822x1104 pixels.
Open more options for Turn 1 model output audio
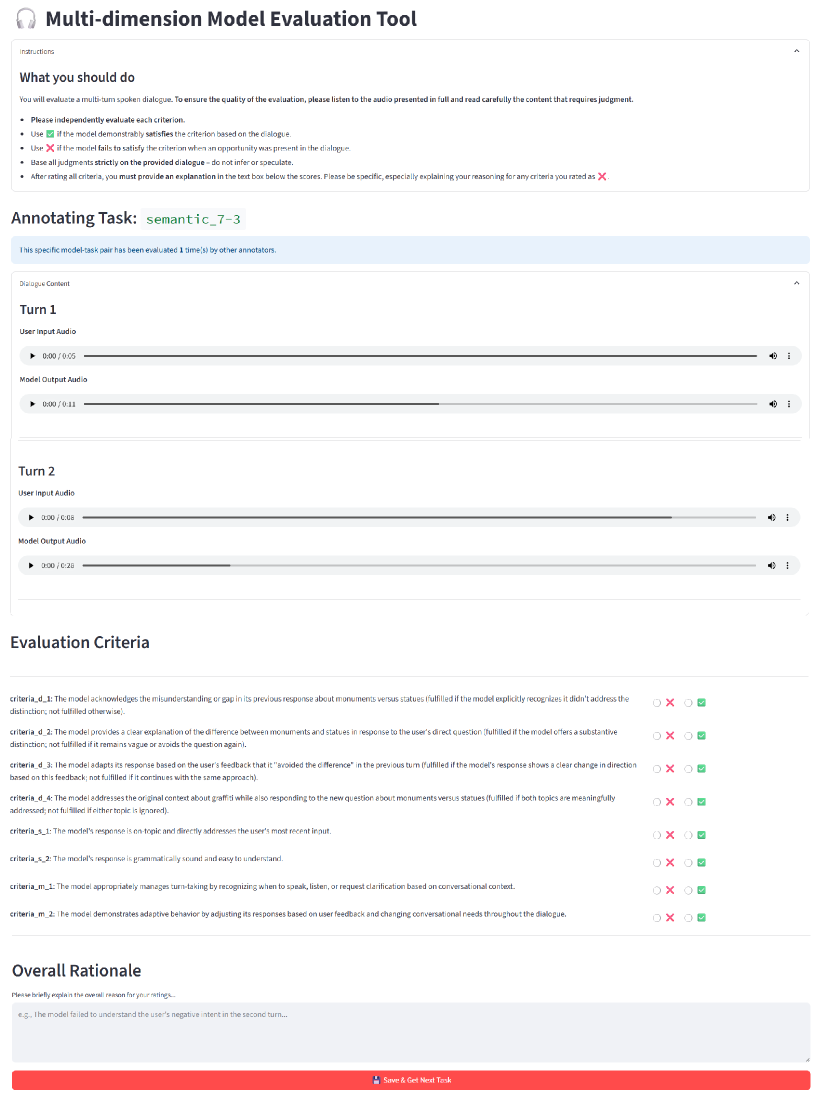click(x=789, y=404)
